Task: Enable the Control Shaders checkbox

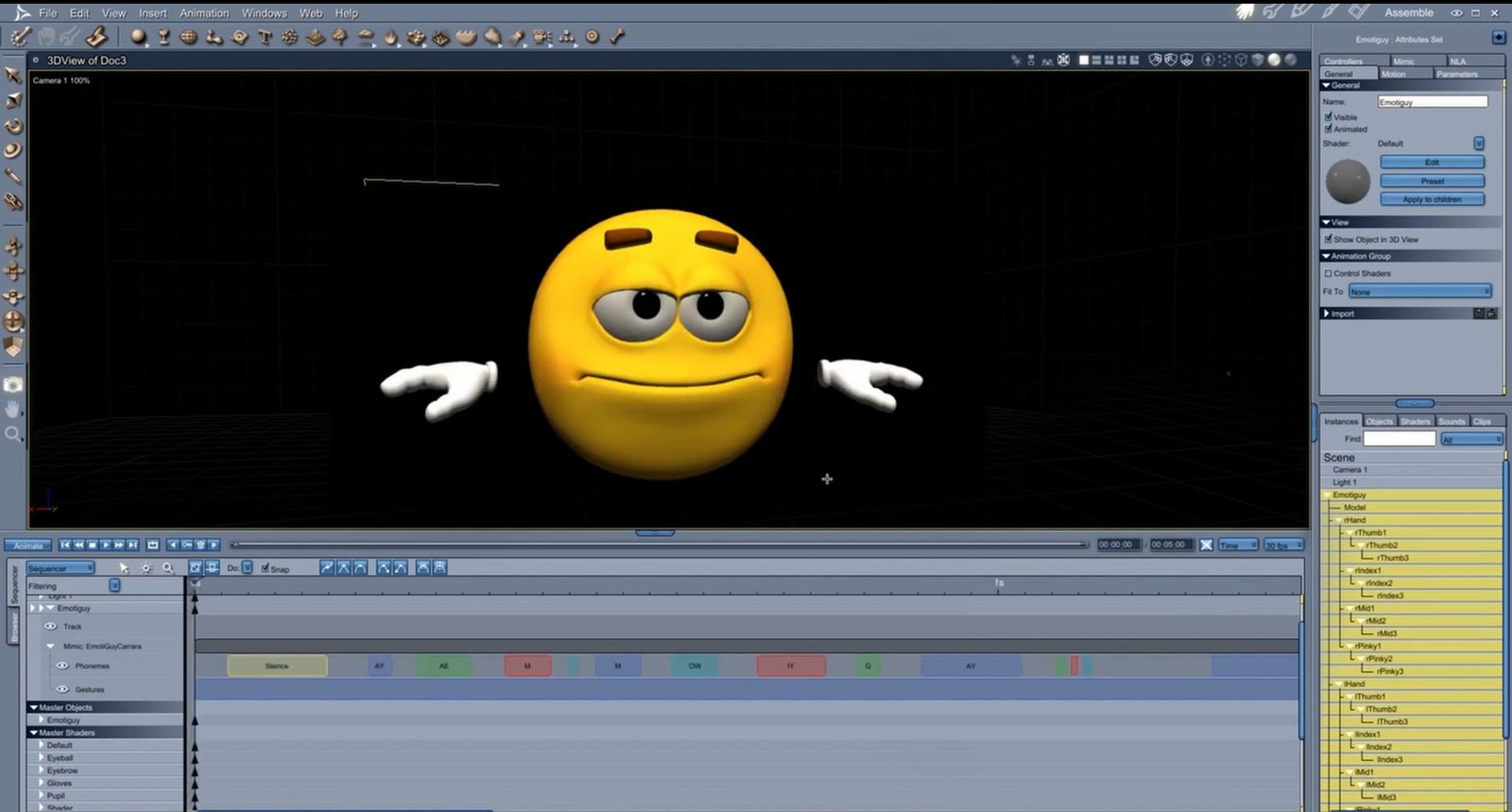Action: pos(1328,273)
